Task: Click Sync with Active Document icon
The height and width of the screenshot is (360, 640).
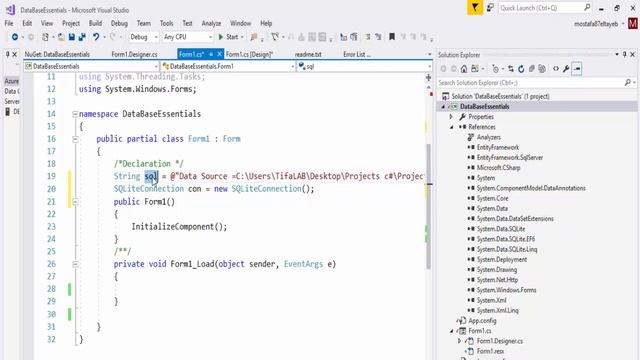Action: [511, 69]
